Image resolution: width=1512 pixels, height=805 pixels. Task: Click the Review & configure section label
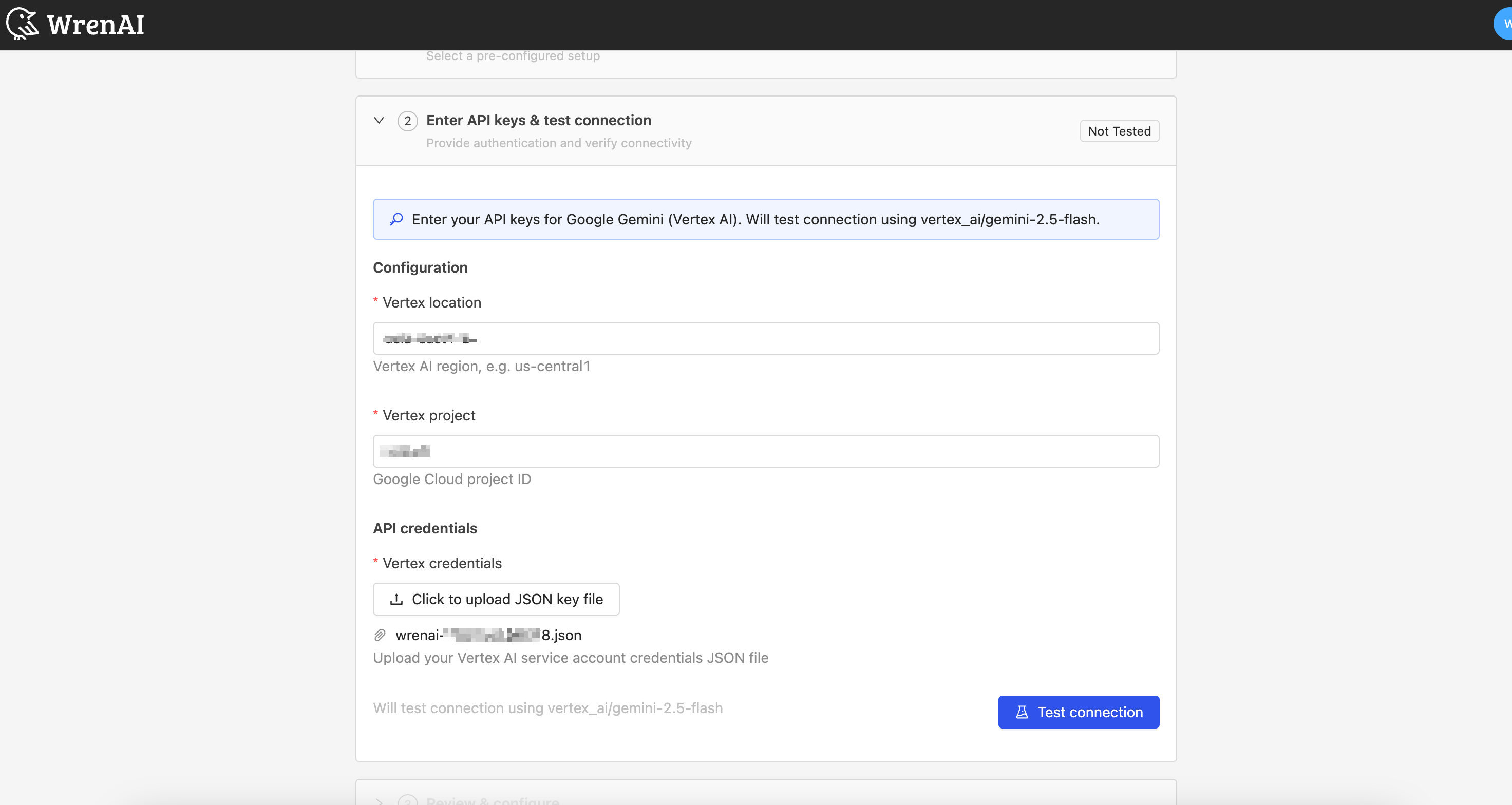coord(493,801)
